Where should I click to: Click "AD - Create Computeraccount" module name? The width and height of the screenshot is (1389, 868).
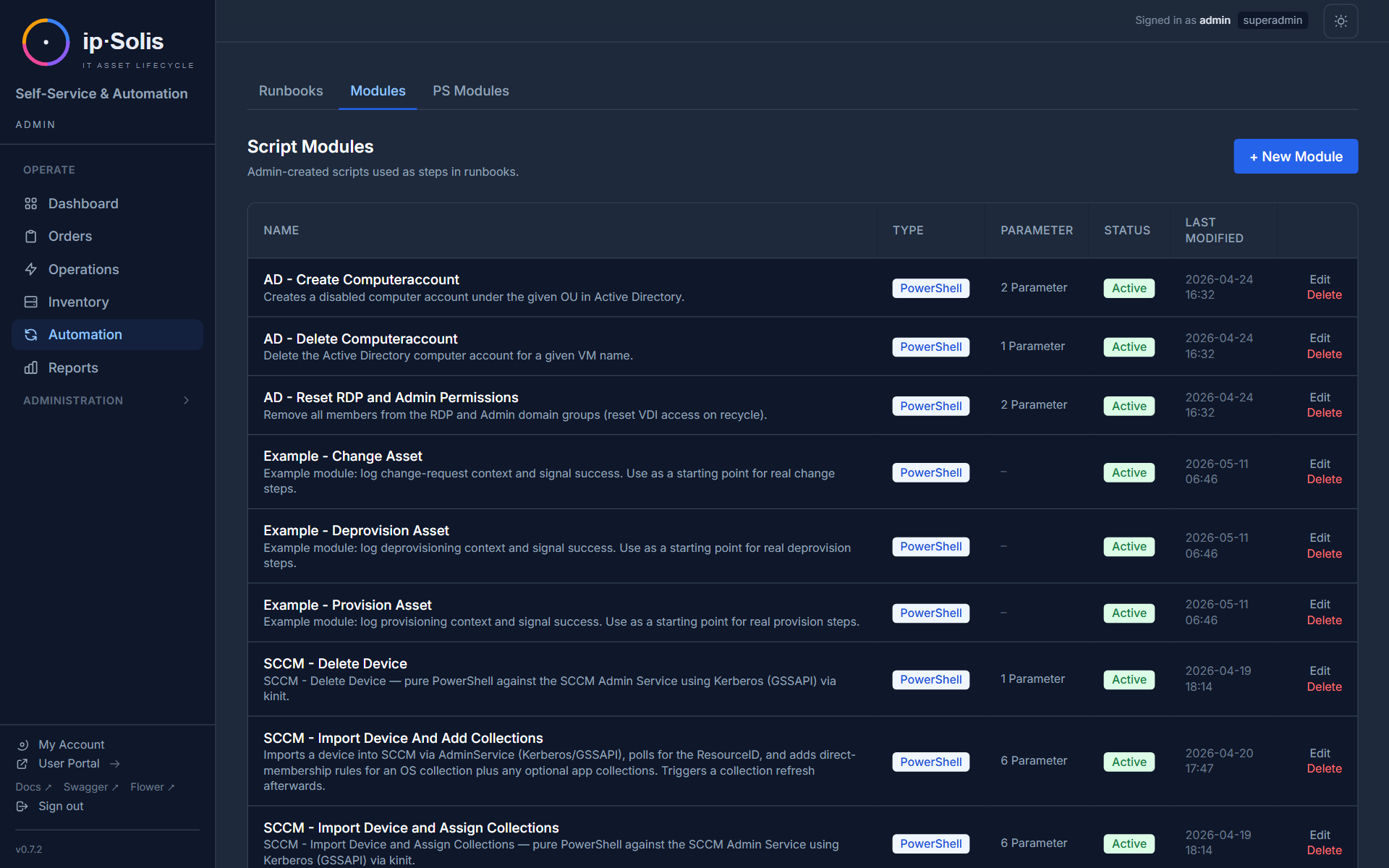tap(361, 280)
